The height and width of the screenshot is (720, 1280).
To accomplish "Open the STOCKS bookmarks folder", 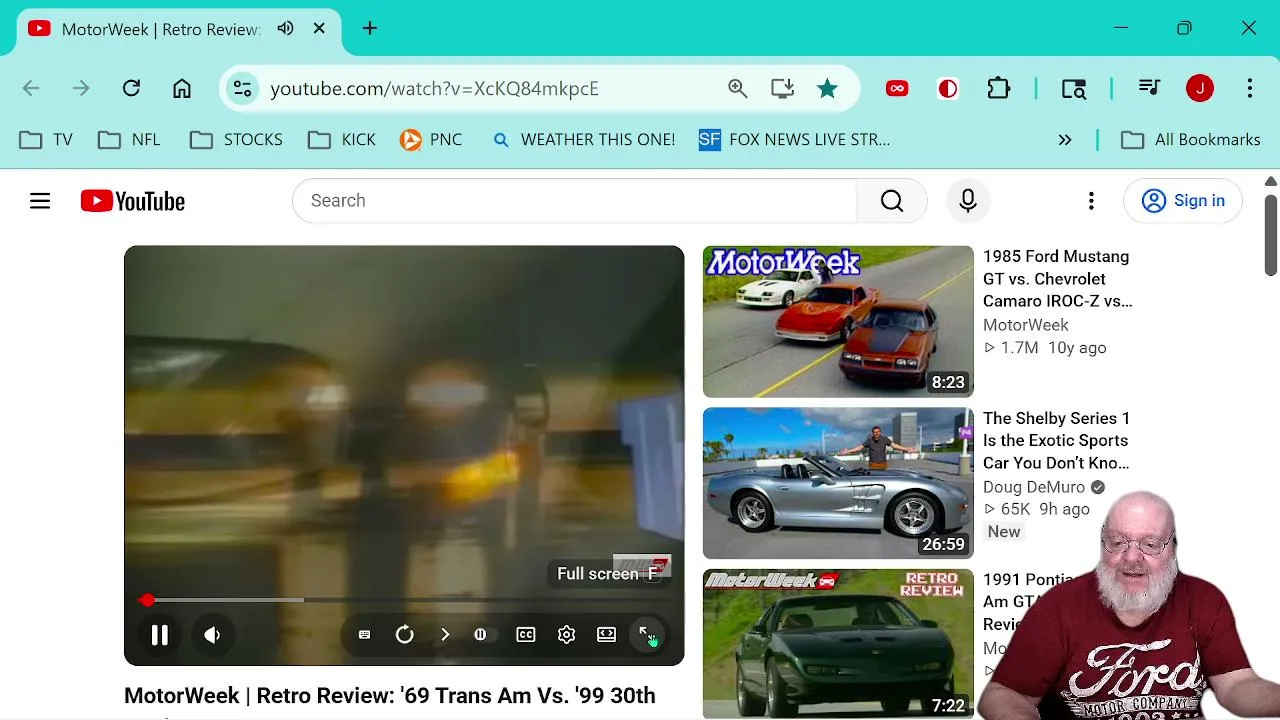I will click(x=236, y=140).
